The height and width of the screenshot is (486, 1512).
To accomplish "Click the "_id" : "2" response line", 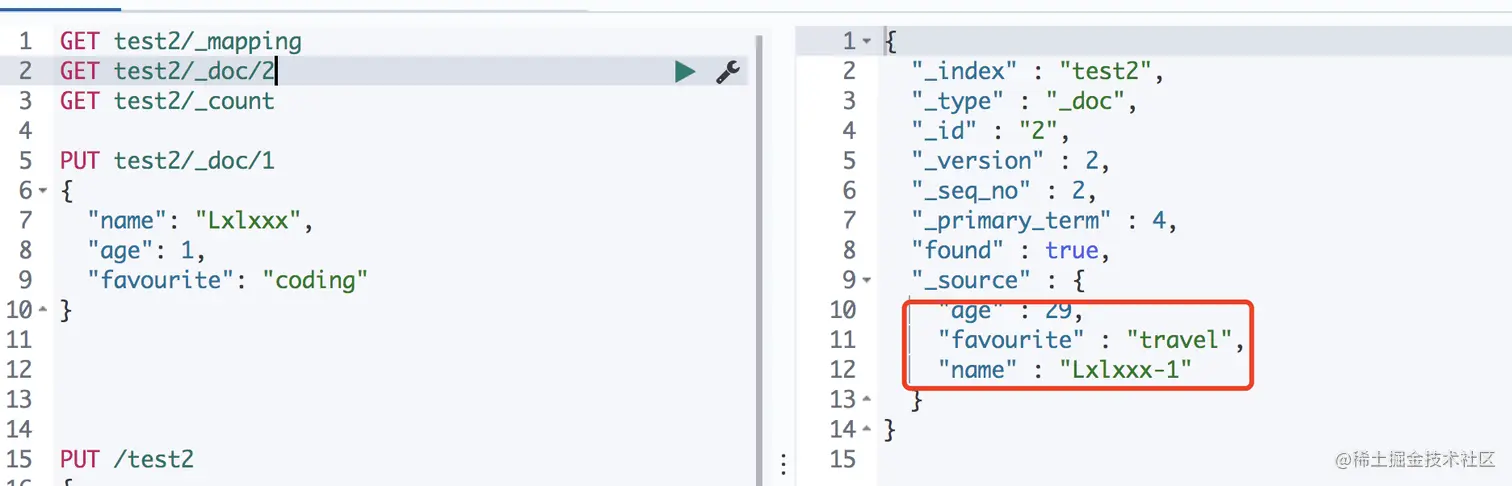I will [x=991, y=131].
